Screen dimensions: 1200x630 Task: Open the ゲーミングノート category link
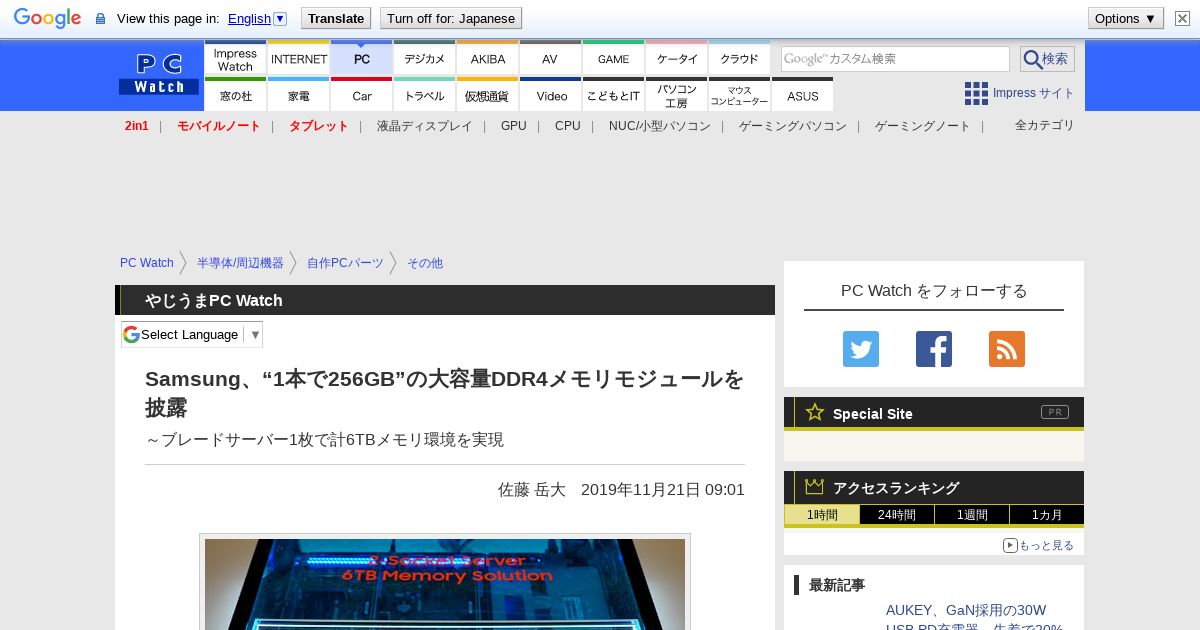[923, 126]
